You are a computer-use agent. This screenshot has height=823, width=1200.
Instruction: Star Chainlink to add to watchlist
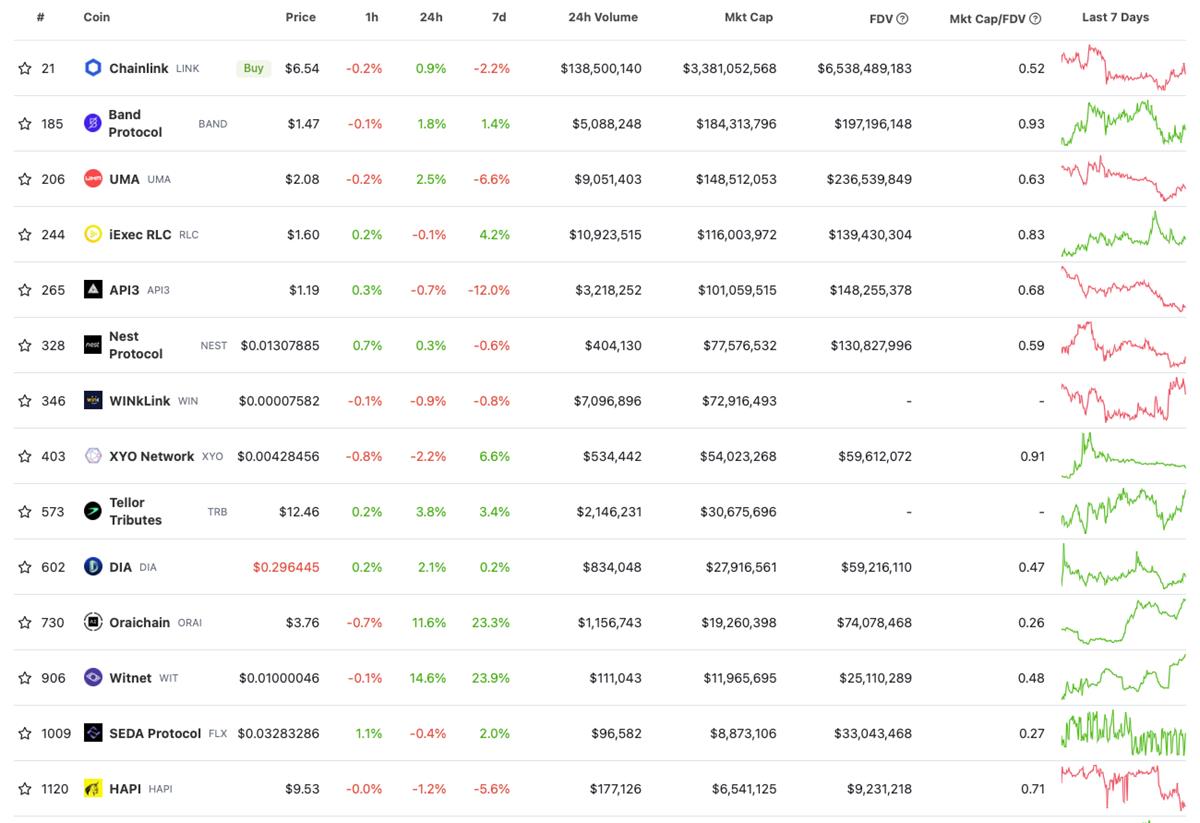[25, 68]
